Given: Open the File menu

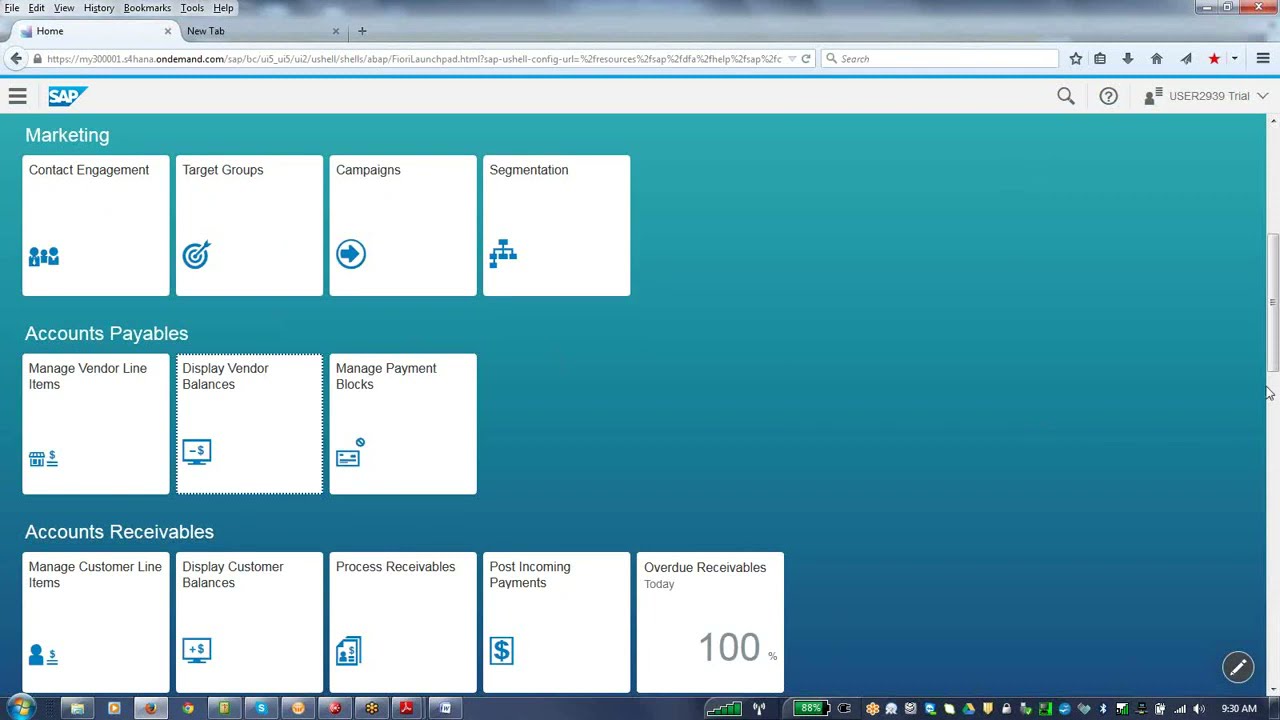Looking at the screenshot, I should click(x=12, y=8).
